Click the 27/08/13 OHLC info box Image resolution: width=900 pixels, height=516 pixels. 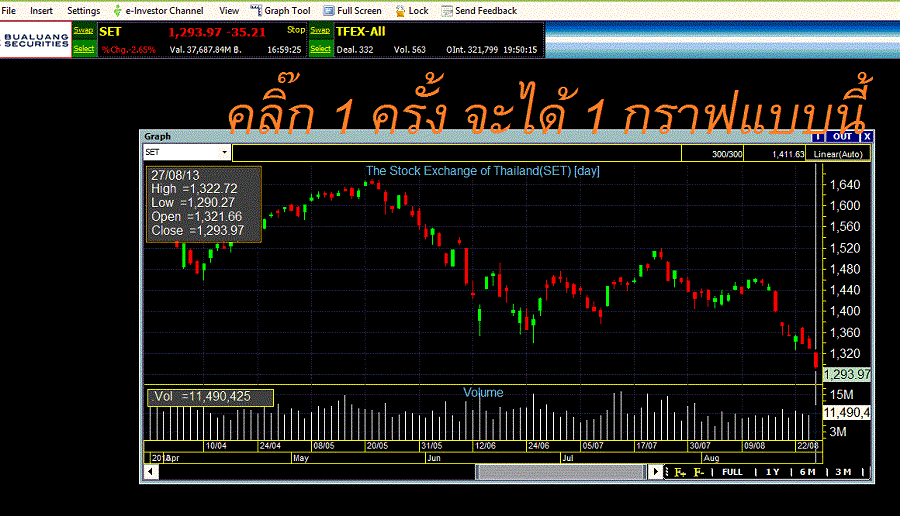coord(204,204)
